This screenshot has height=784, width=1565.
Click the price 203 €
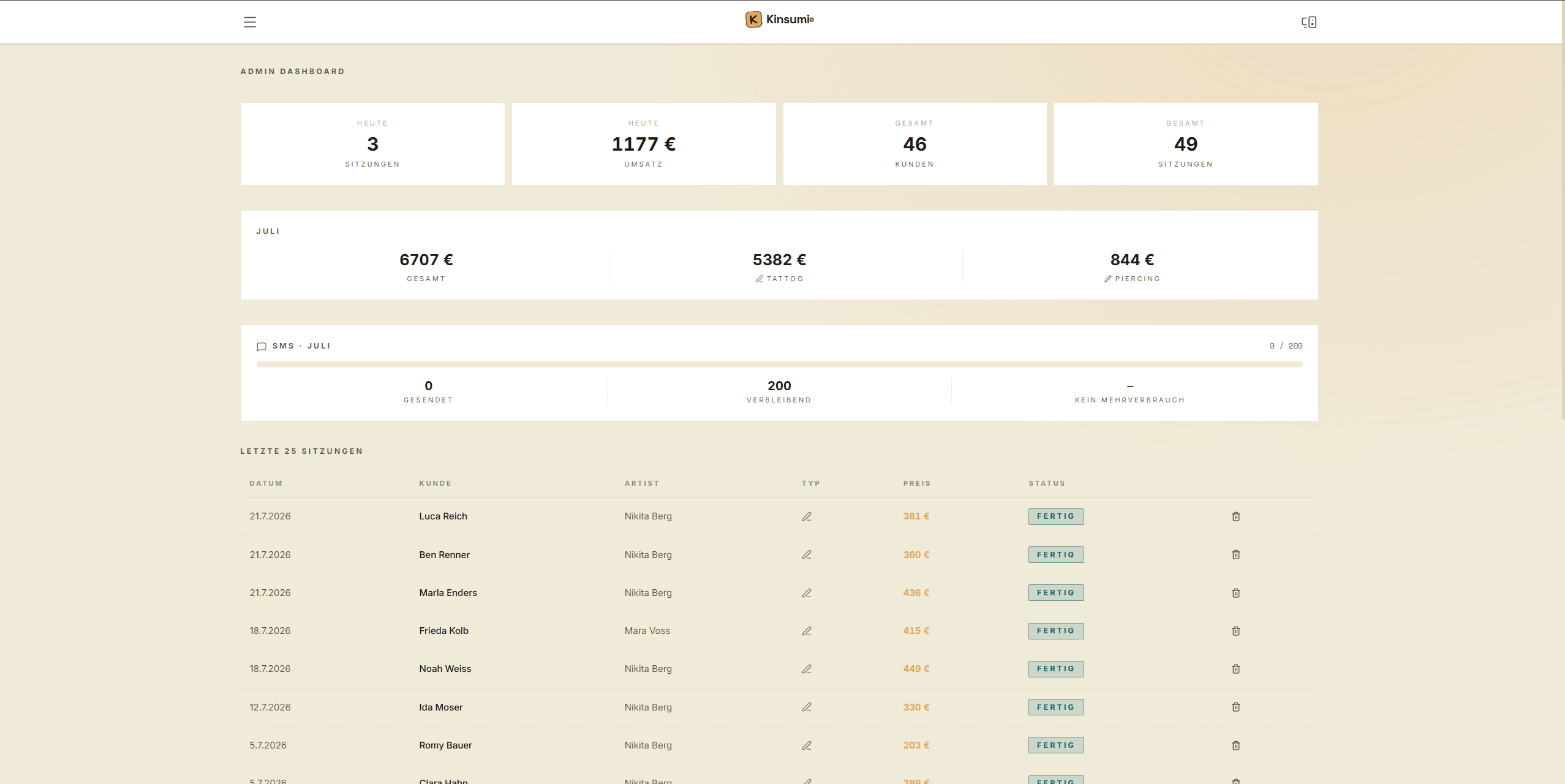[916, 745]
